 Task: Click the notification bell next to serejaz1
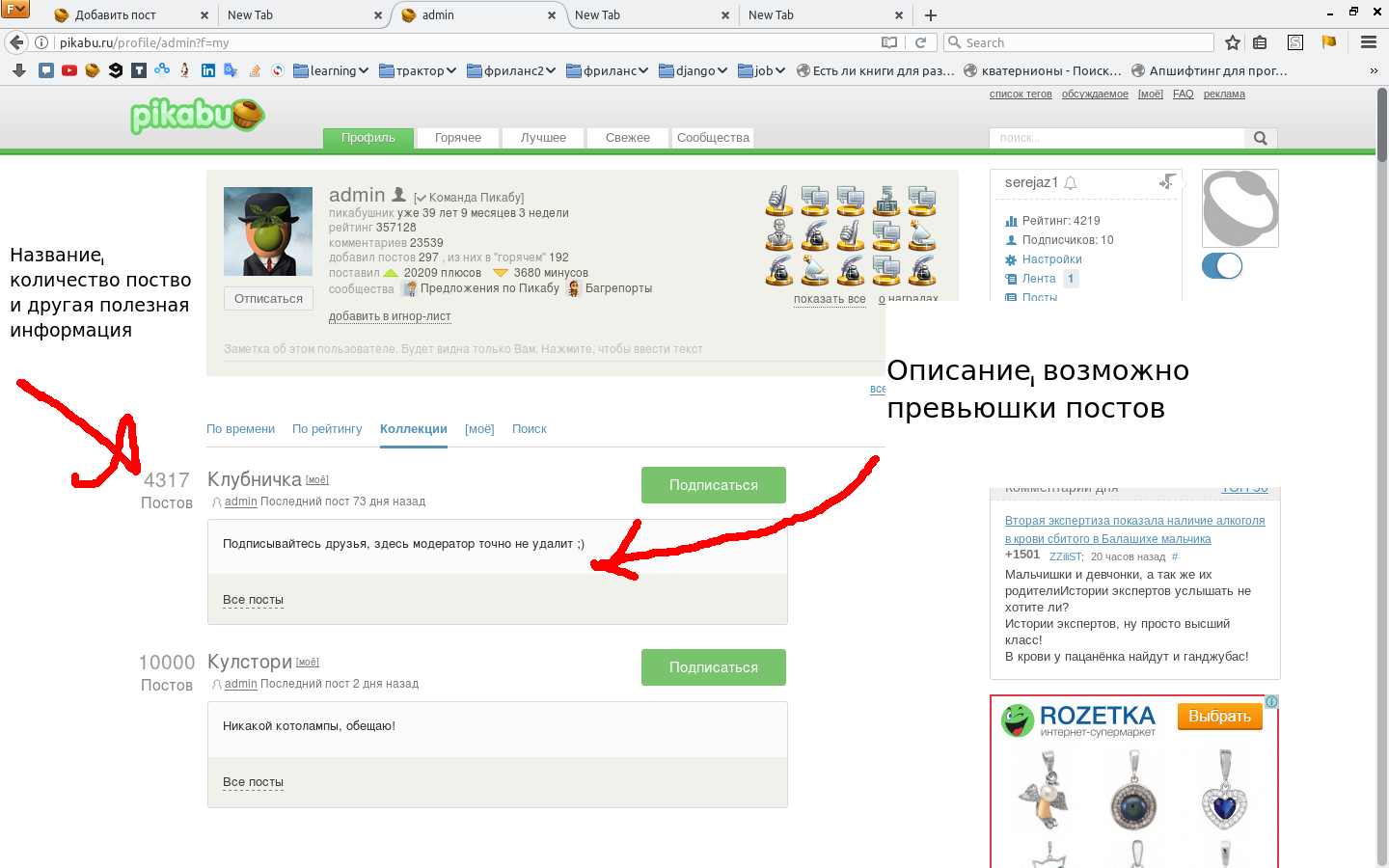click(1071, 183)
